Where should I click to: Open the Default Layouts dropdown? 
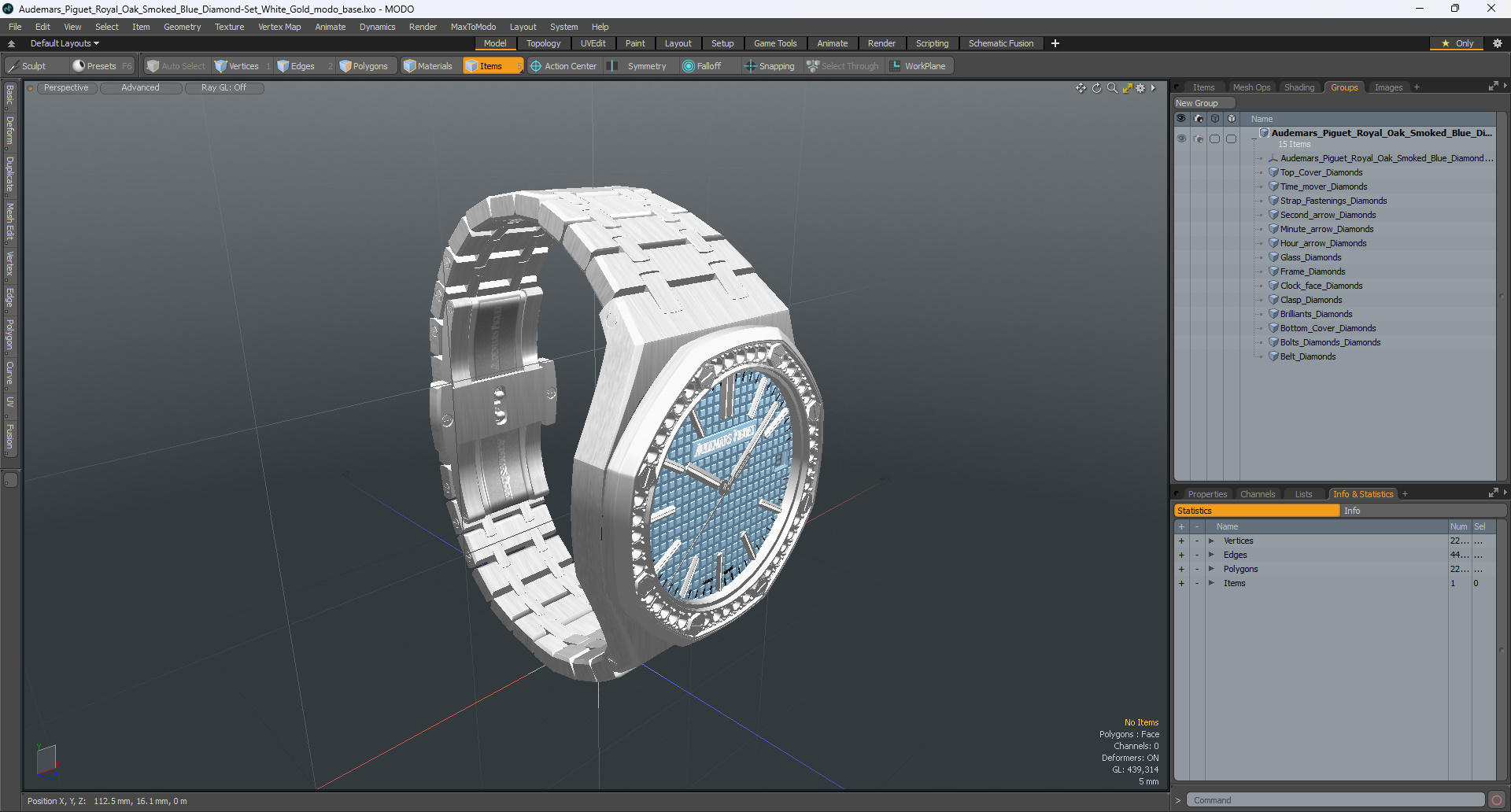(65, 43)
